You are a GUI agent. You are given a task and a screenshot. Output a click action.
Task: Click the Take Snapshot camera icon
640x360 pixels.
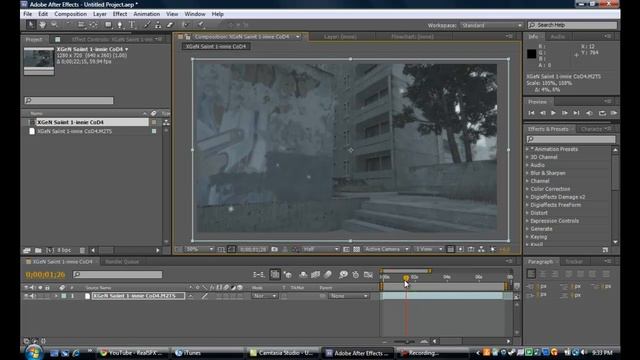[x=275, y=249]
